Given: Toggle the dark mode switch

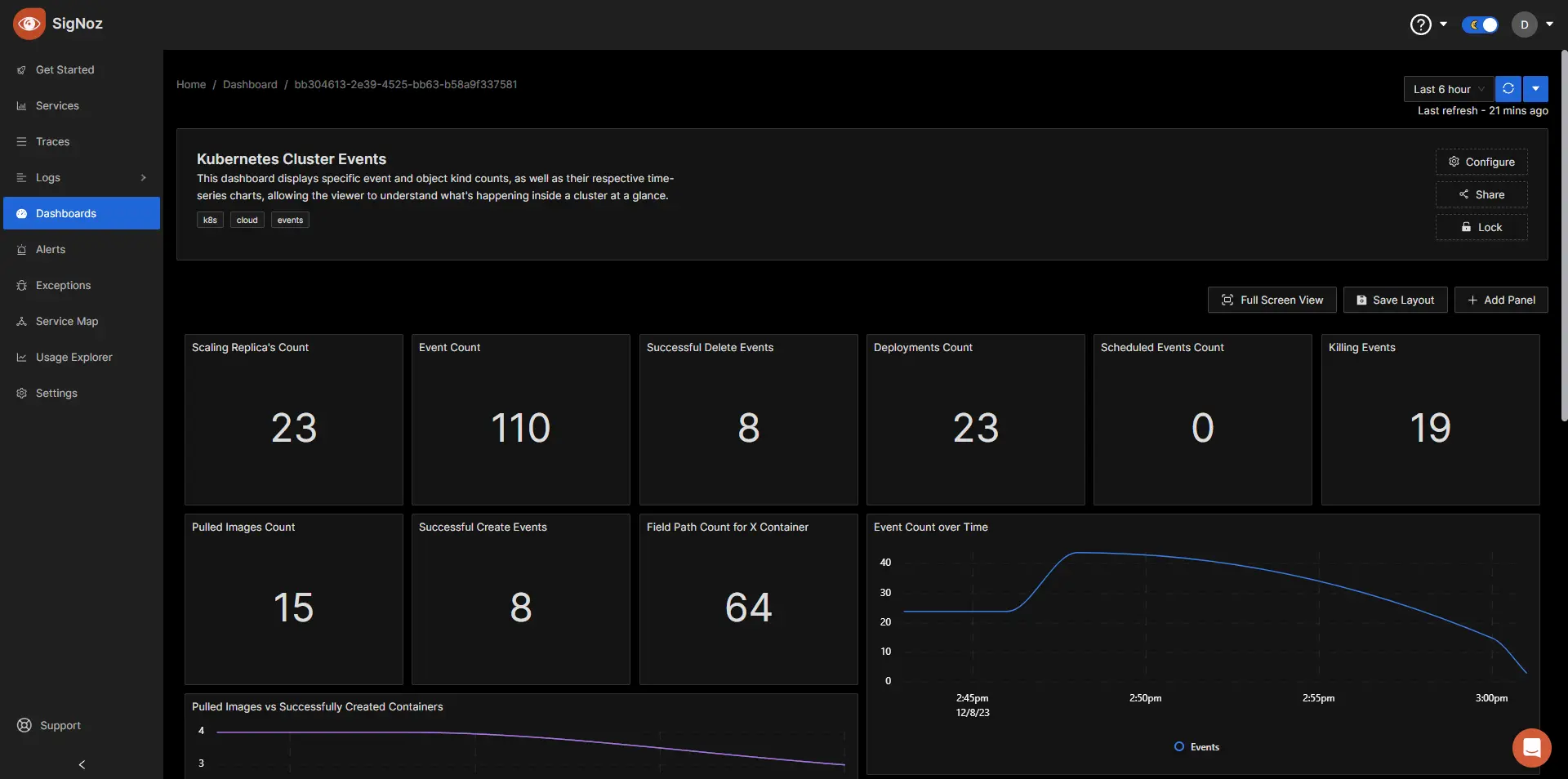Looking at the screenshot, I should [x=1481, y=24].
